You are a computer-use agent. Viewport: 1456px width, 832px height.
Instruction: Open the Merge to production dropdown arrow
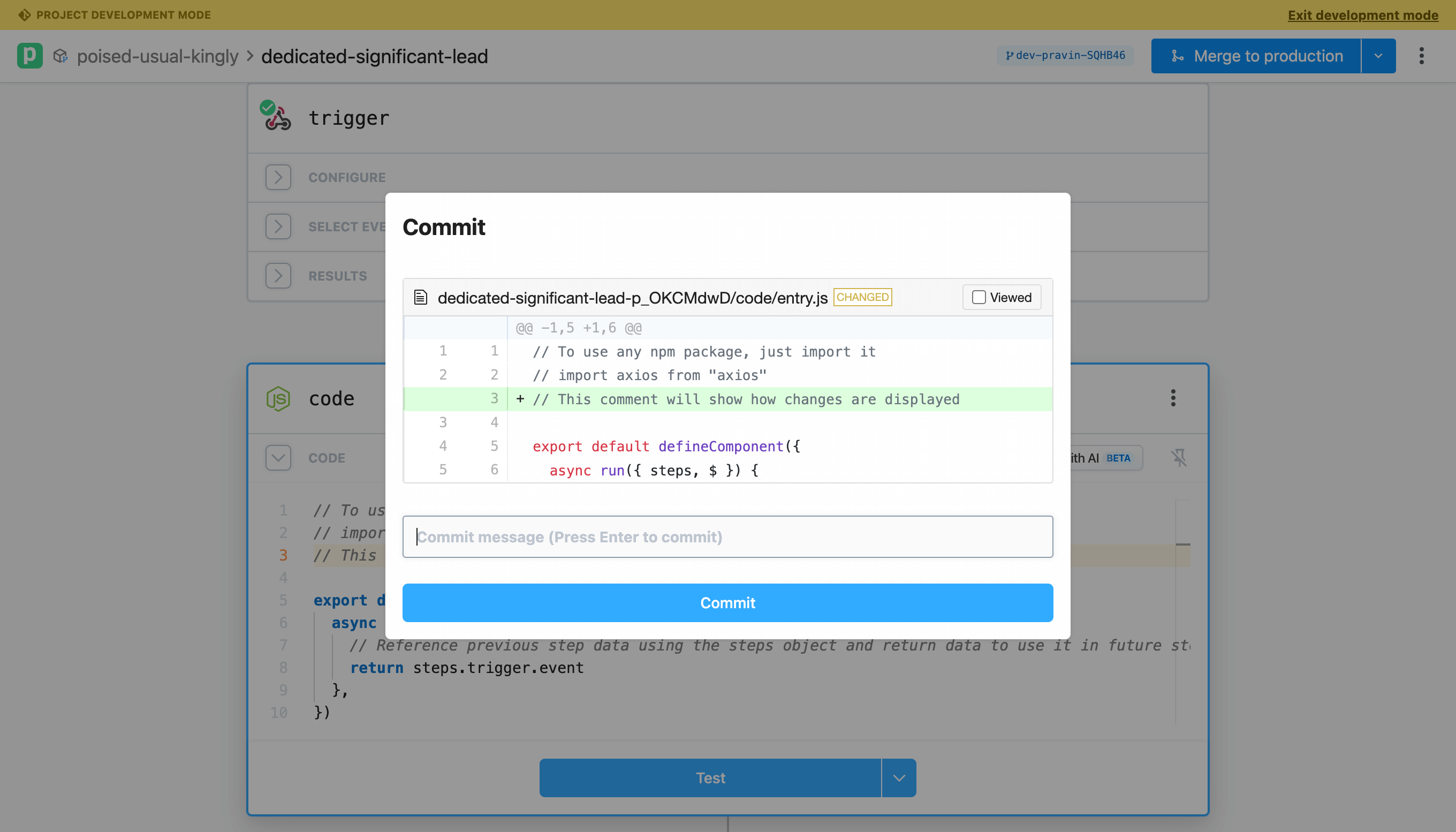[1378, 55]
